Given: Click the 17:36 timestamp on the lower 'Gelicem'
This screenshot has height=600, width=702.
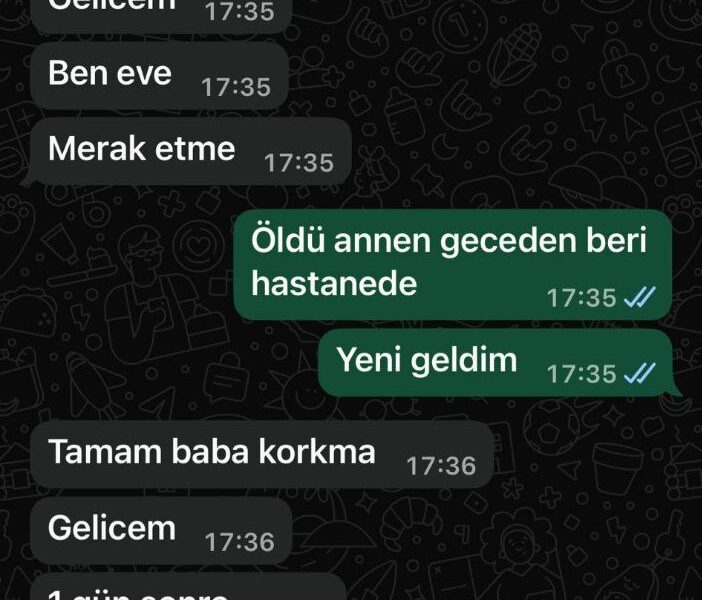Looking at the screenshot, I should click(x=240, y=542).
